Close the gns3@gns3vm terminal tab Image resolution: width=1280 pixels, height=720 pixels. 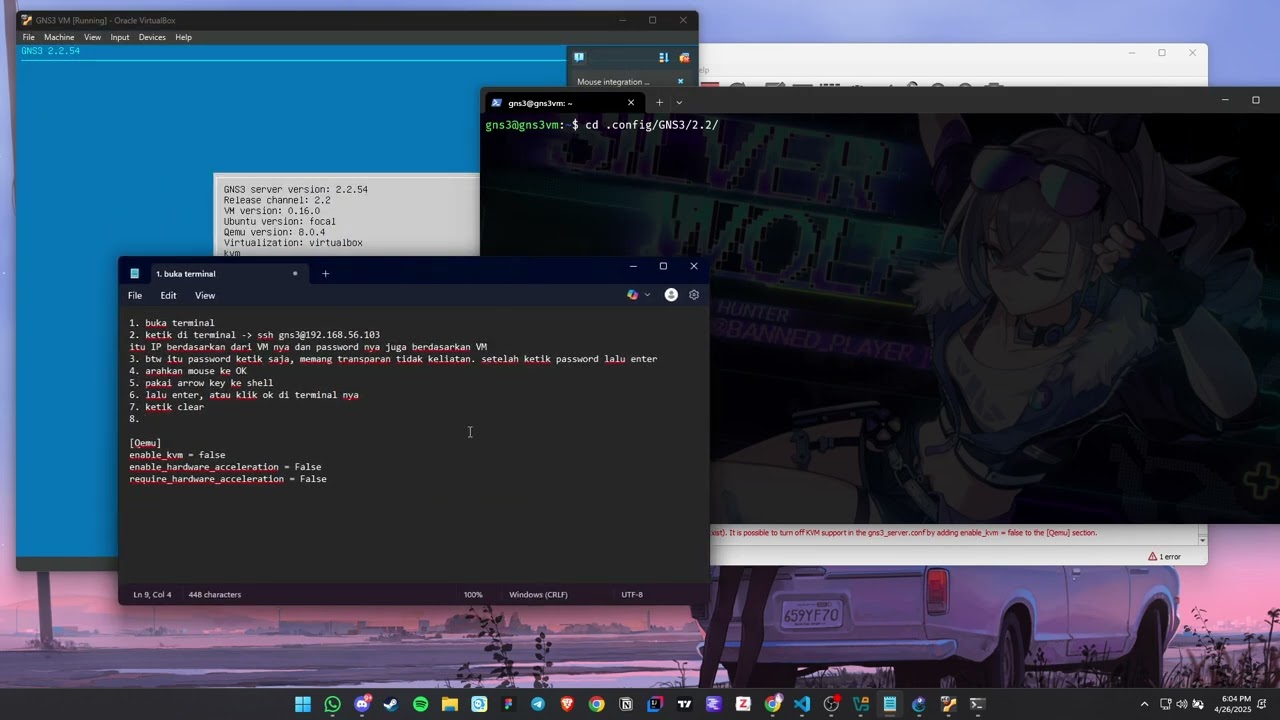(x=631, y=103)
